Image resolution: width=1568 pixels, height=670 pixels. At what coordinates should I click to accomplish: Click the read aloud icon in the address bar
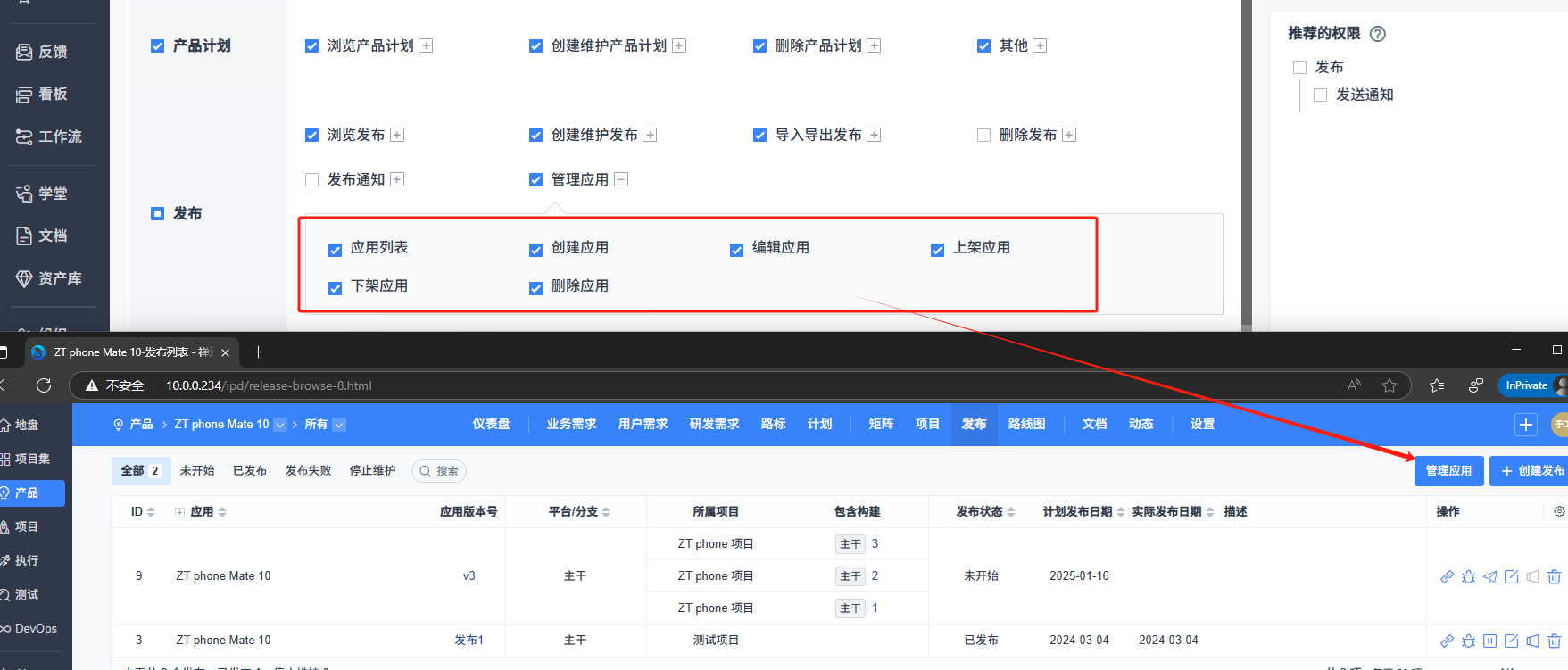(x=1354, y=385)
